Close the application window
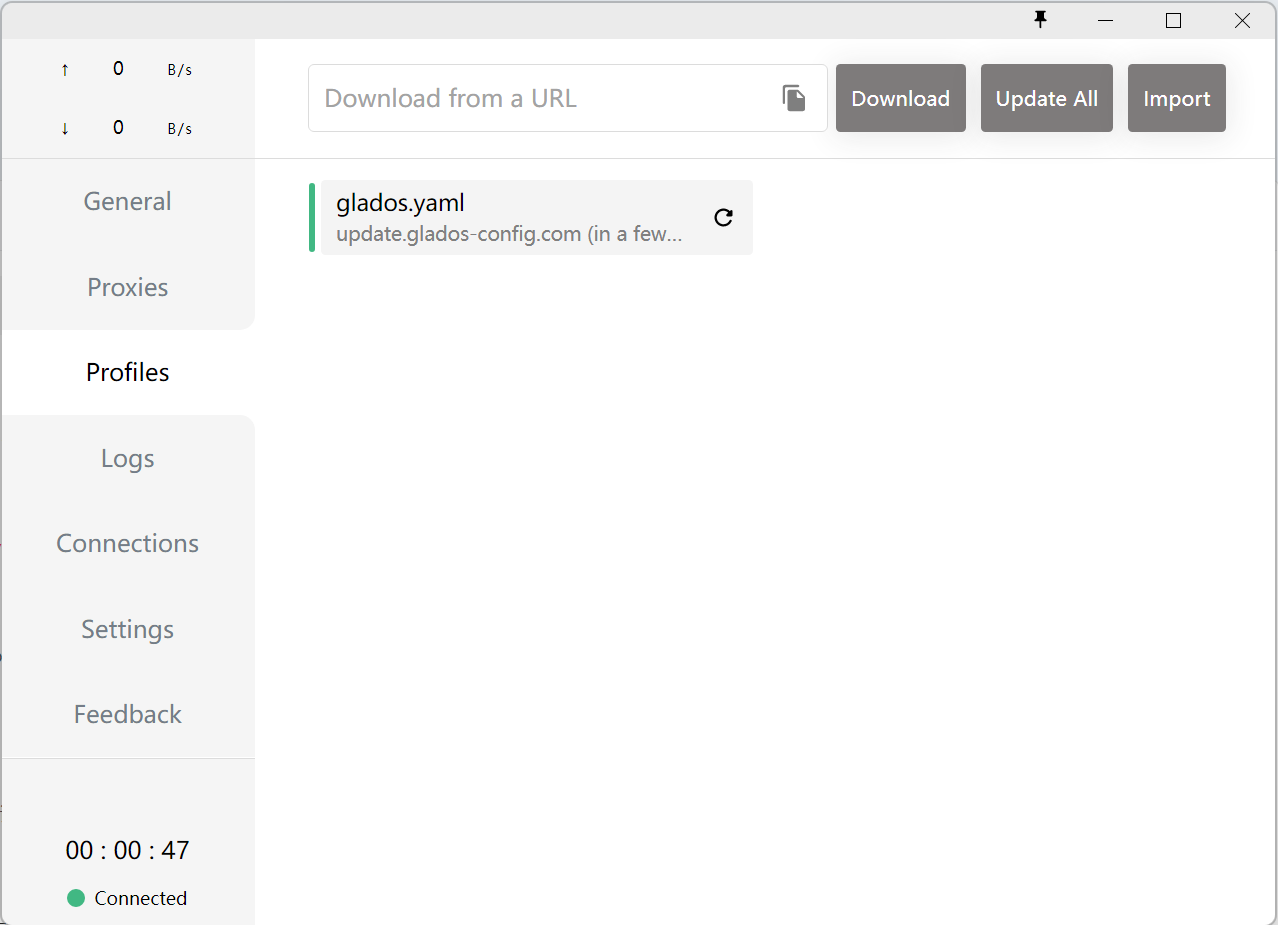1278x925 pixels. tap(1242, 20)
